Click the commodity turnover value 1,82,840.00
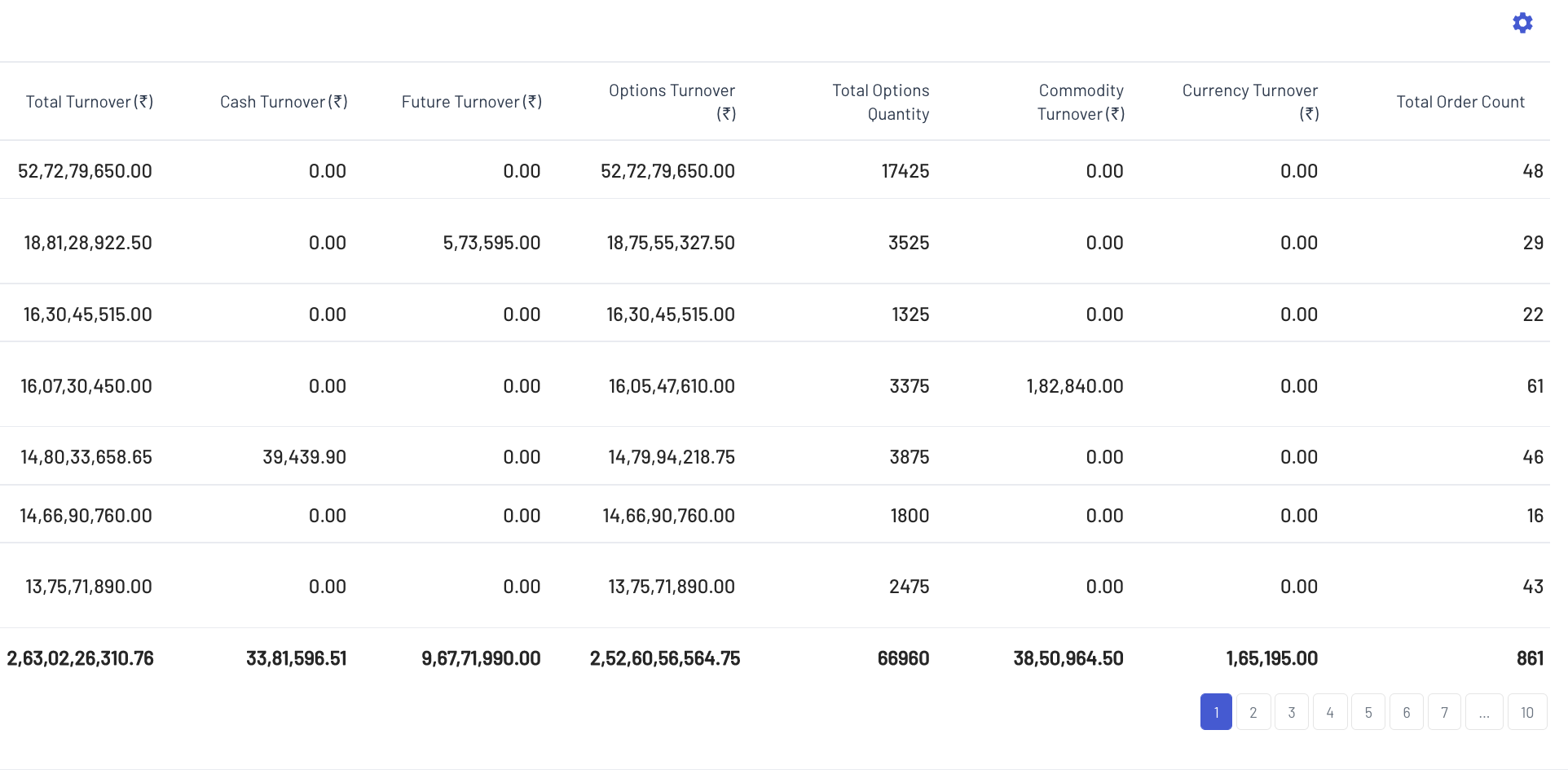 click(1074, 386)
